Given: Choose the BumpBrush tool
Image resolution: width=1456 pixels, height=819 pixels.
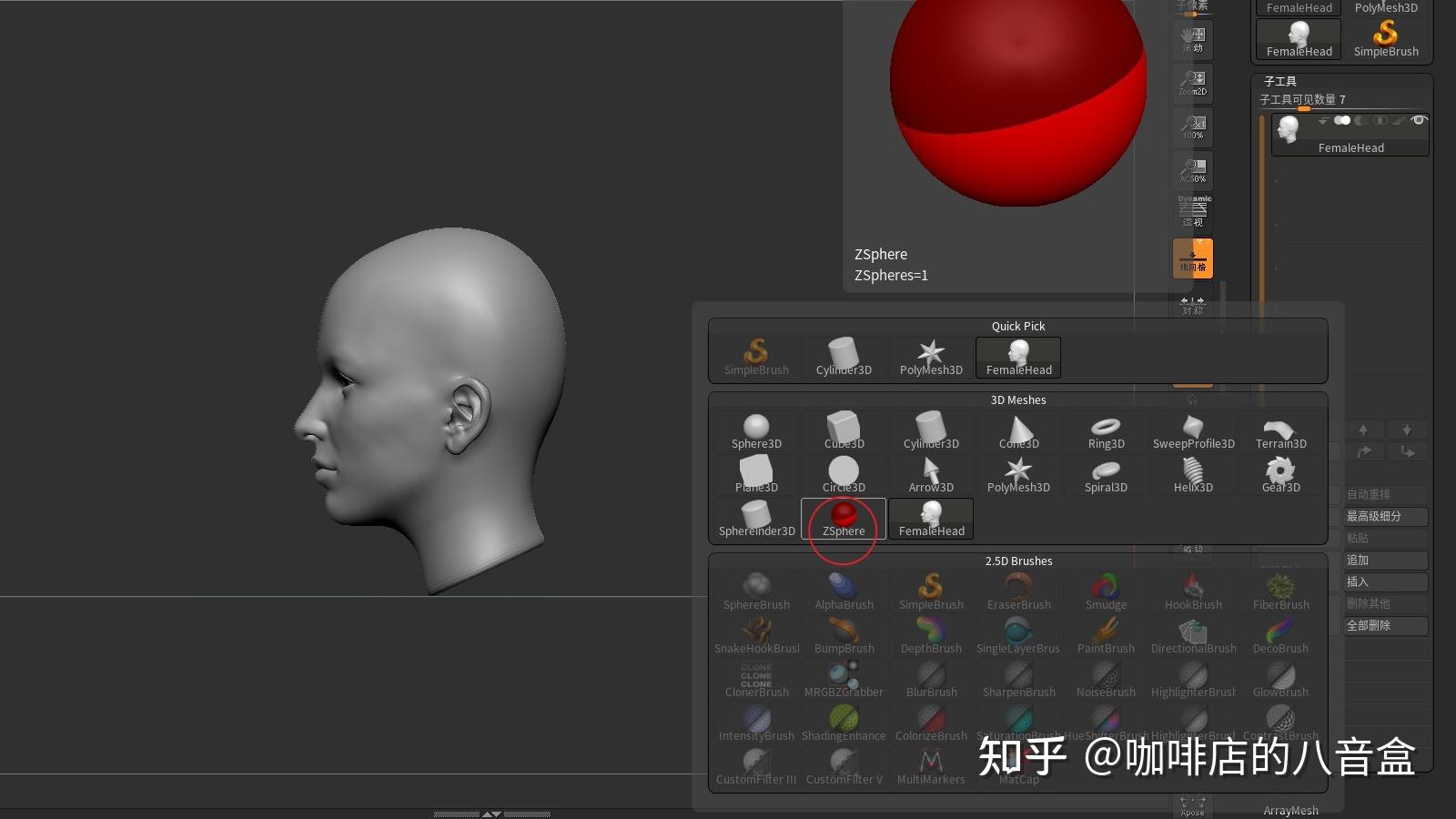Looking at the screenshot, I should 844,636.
